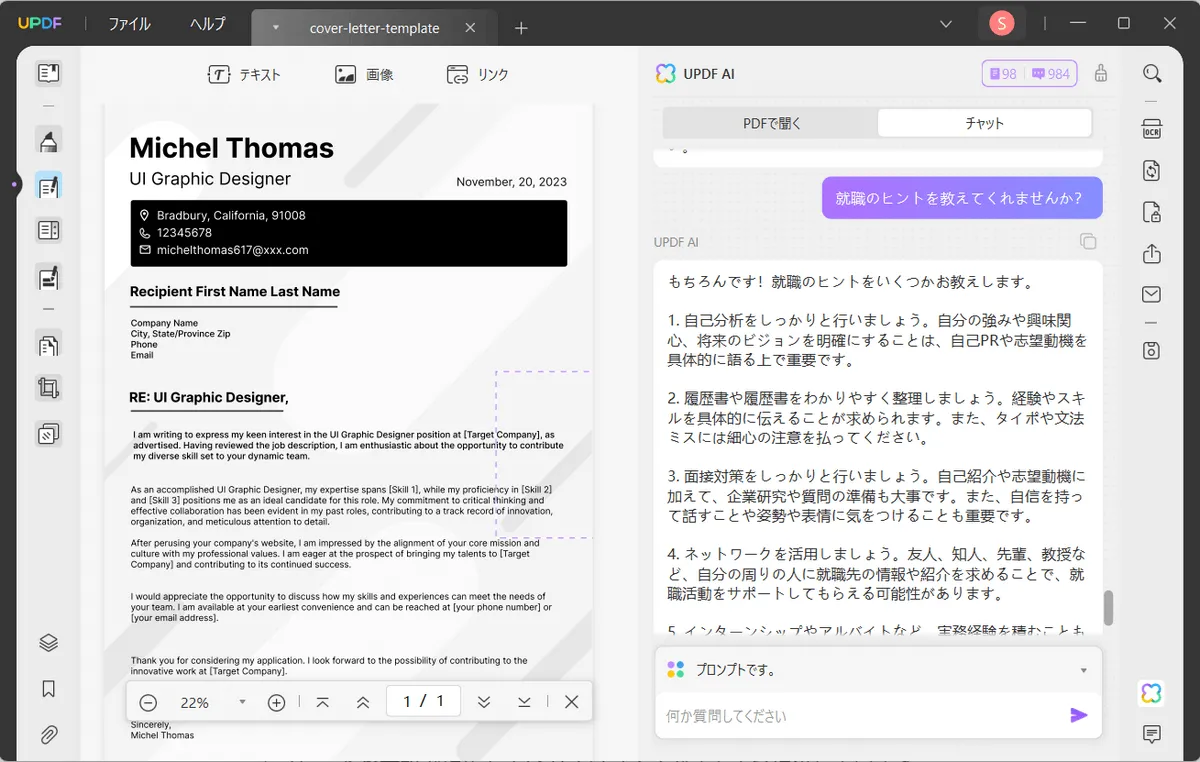
Task: Open the Form/Sign tool in left sidebar
Action: [x=48, y=277]
